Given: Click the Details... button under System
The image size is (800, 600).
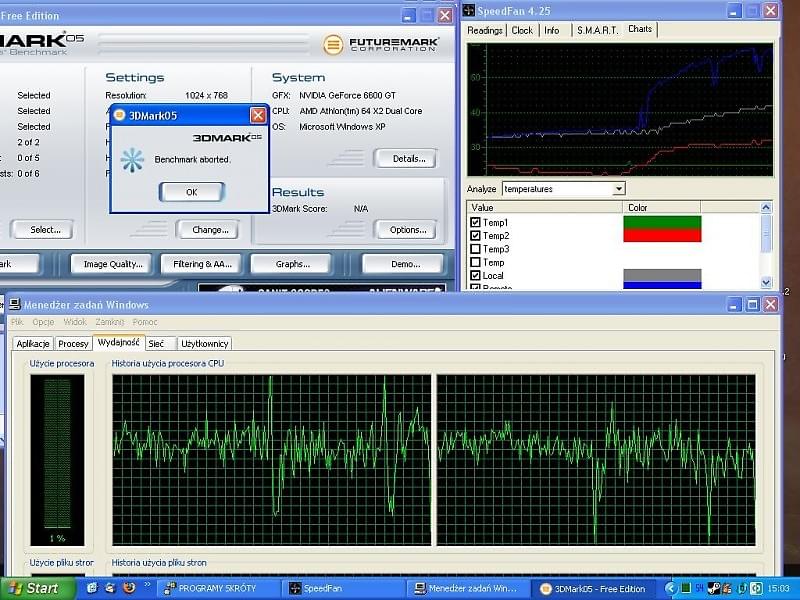Looking at the screenshot, I should click(405, 159).
